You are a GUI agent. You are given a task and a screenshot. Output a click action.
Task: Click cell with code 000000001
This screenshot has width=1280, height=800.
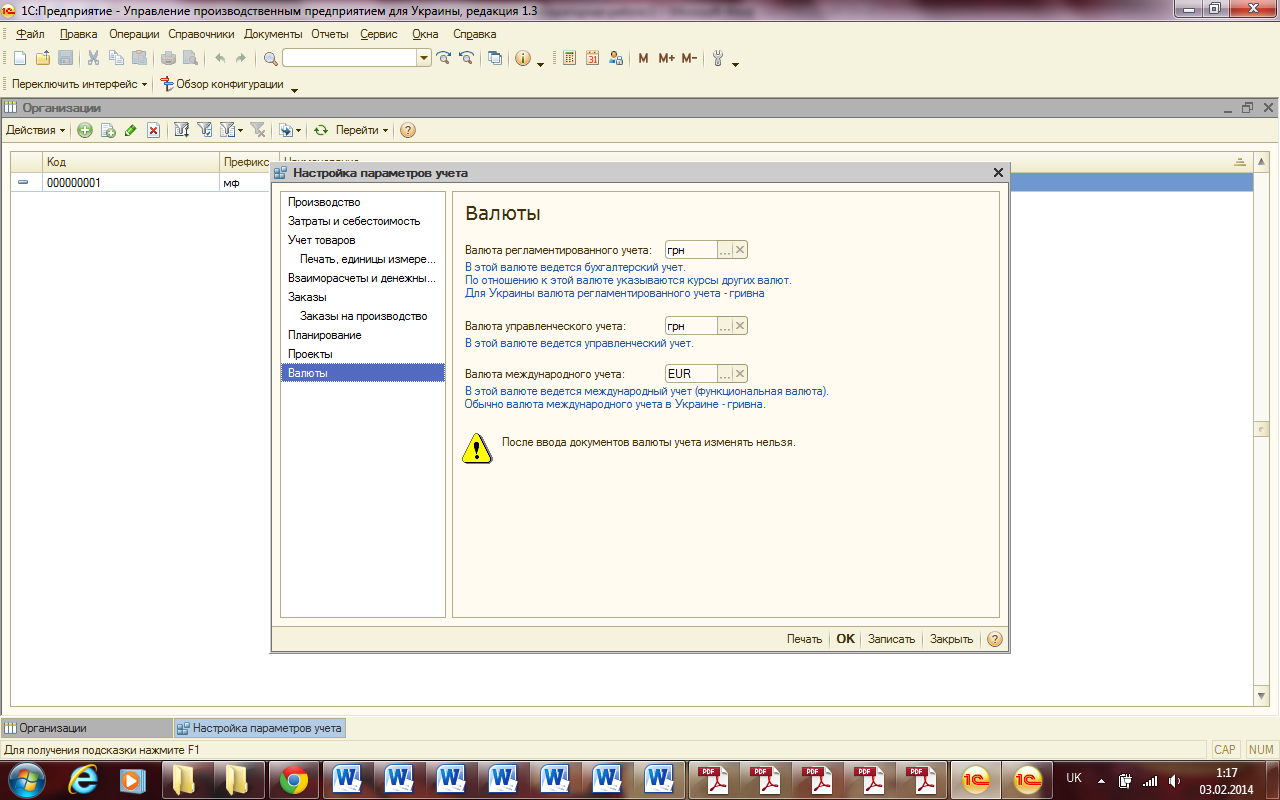[130, 183]
